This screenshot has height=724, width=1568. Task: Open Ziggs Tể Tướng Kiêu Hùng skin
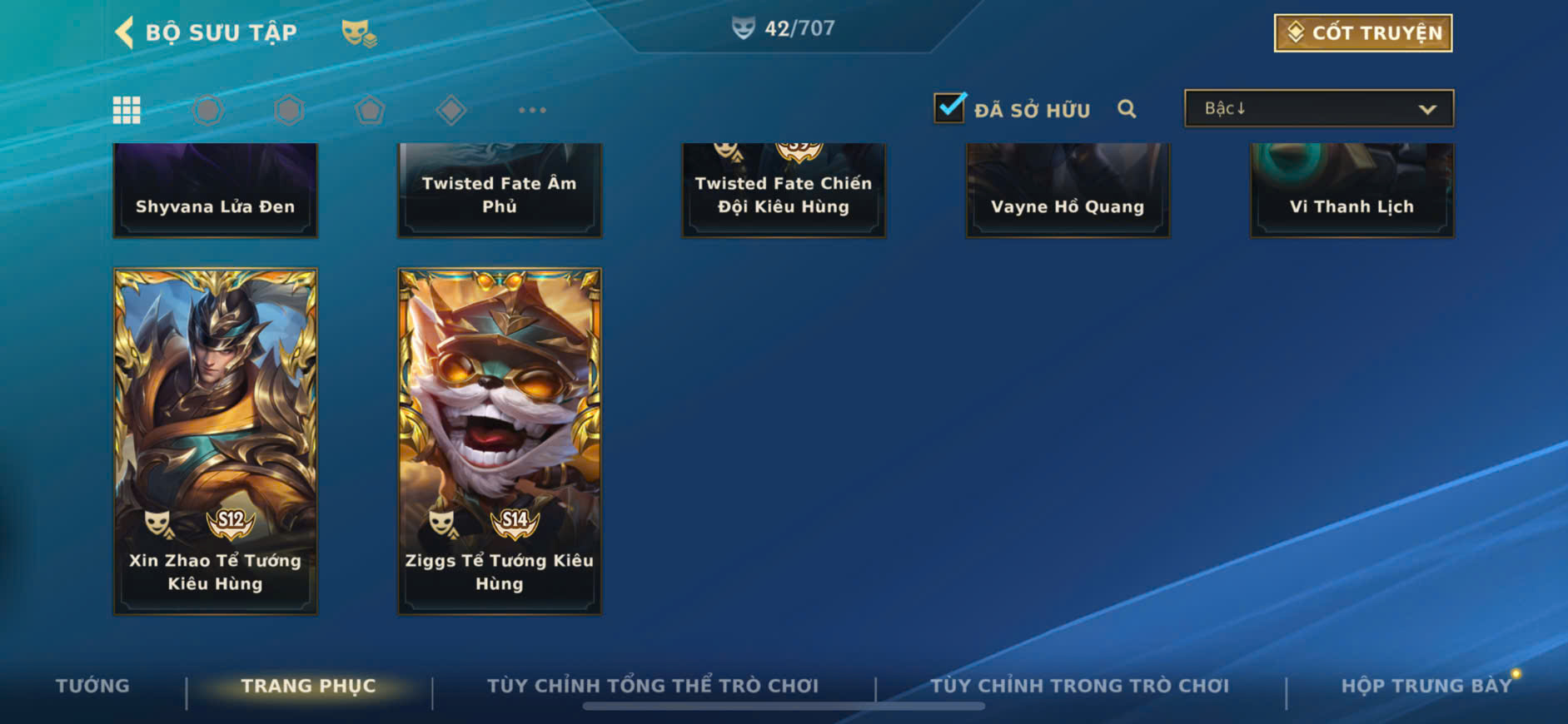point(500,441)
